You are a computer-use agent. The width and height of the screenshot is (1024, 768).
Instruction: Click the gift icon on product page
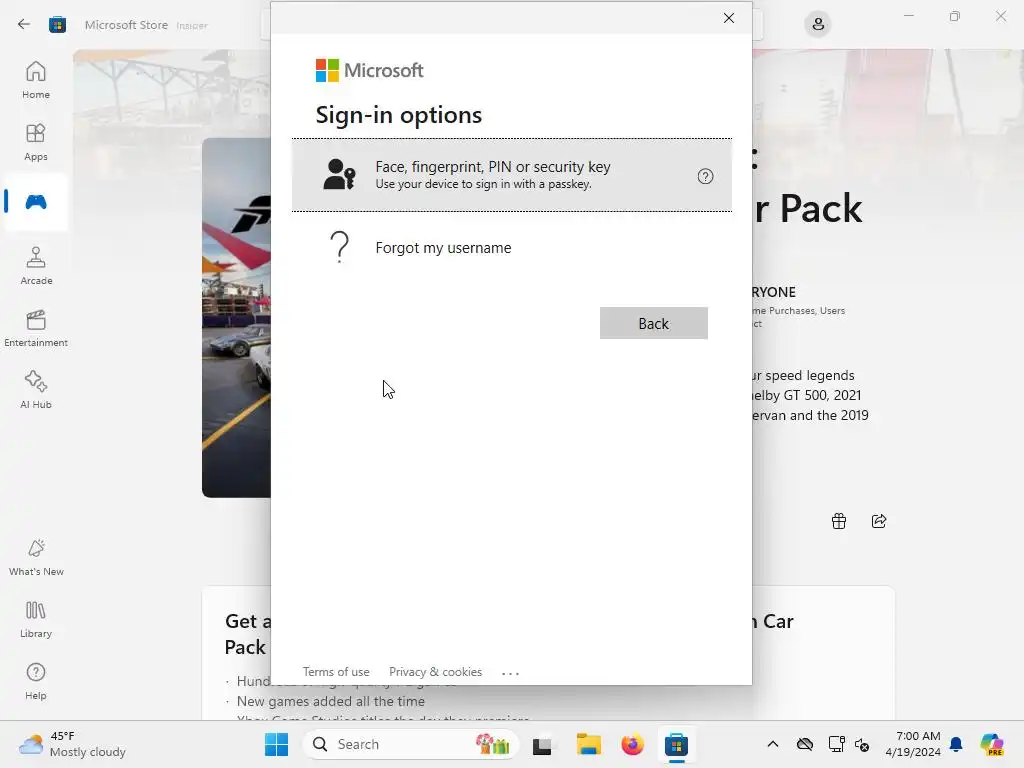839,521
